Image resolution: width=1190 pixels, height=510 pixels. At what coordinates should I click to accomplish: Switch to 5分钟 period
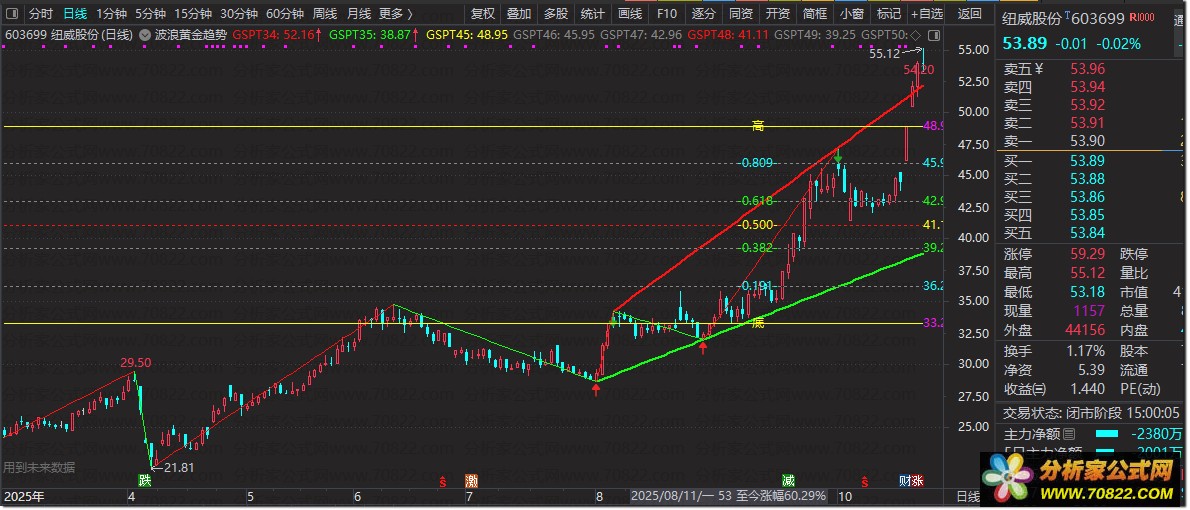pos(150,14)
